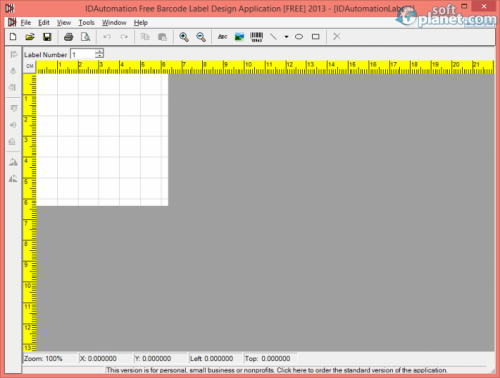Select the rectangle shape tool
This screenshot has width=500, height=378.
(316, 37)
